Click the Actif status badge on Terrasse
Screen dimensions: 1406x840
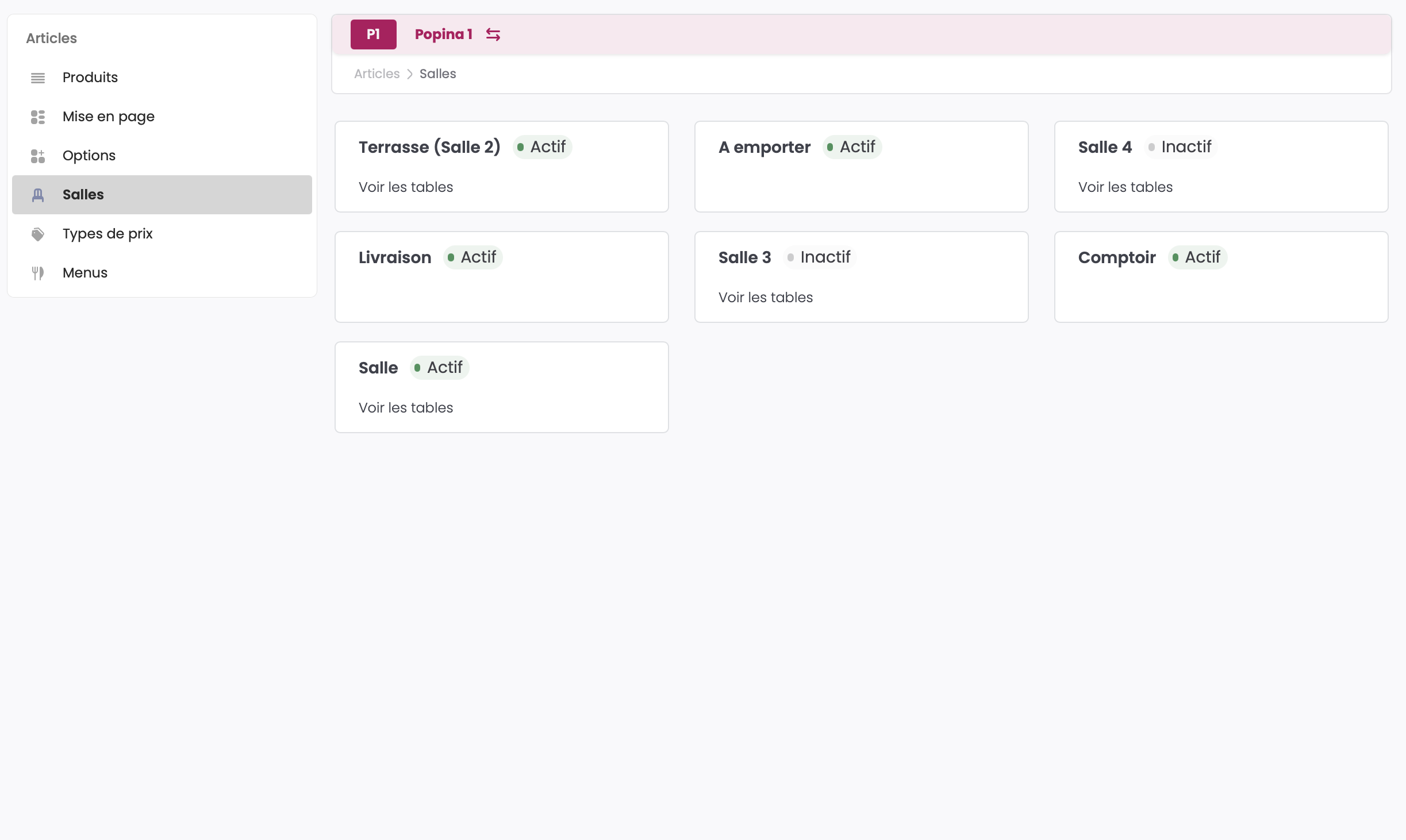click(x=542, y=147)
